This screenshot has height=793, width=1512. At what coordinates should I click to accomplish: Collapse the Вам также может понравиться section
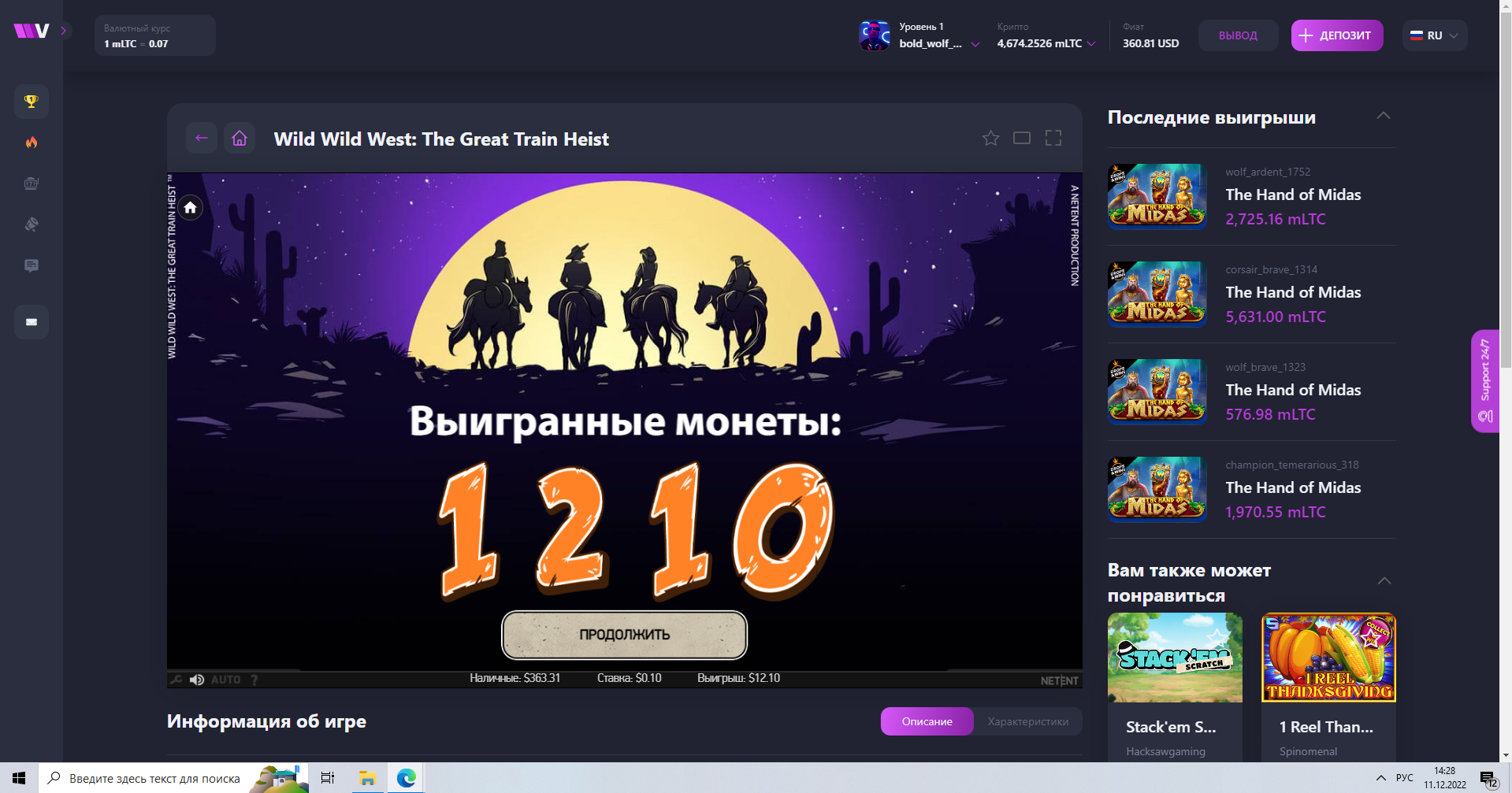pos(1384,581)
